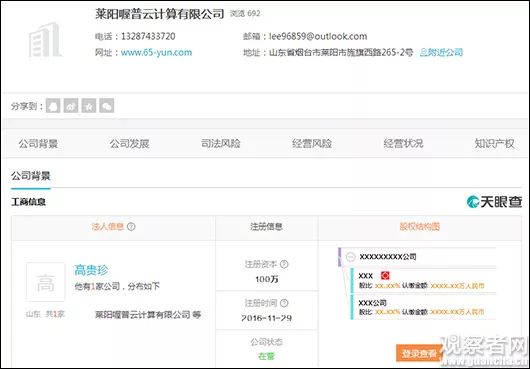Click the 公司背景 section heading
The image size is (530, 369).
tap(31, 176)
